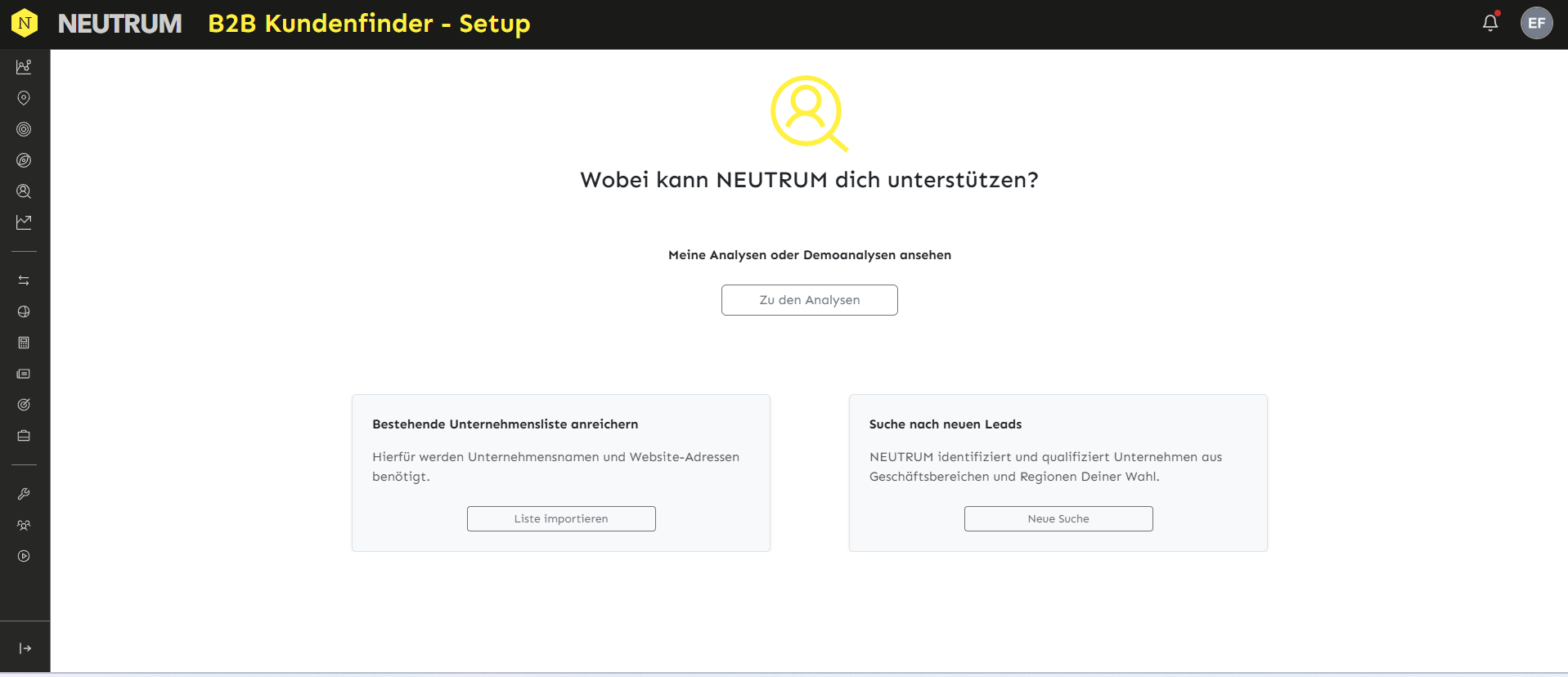Open the team users sidebar icon
This screenshot has height=677, width=1568.
point(24,525)
